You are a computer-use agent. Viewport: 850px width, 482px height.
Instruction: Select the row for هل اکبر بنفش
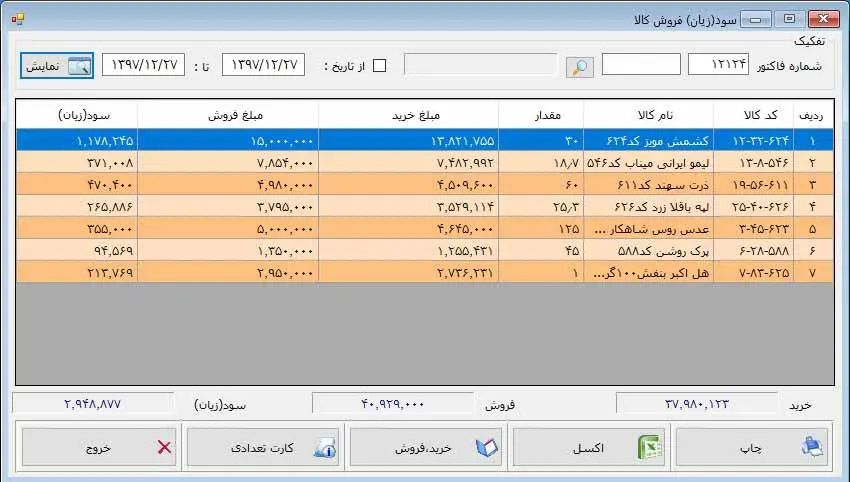(425, 272)
